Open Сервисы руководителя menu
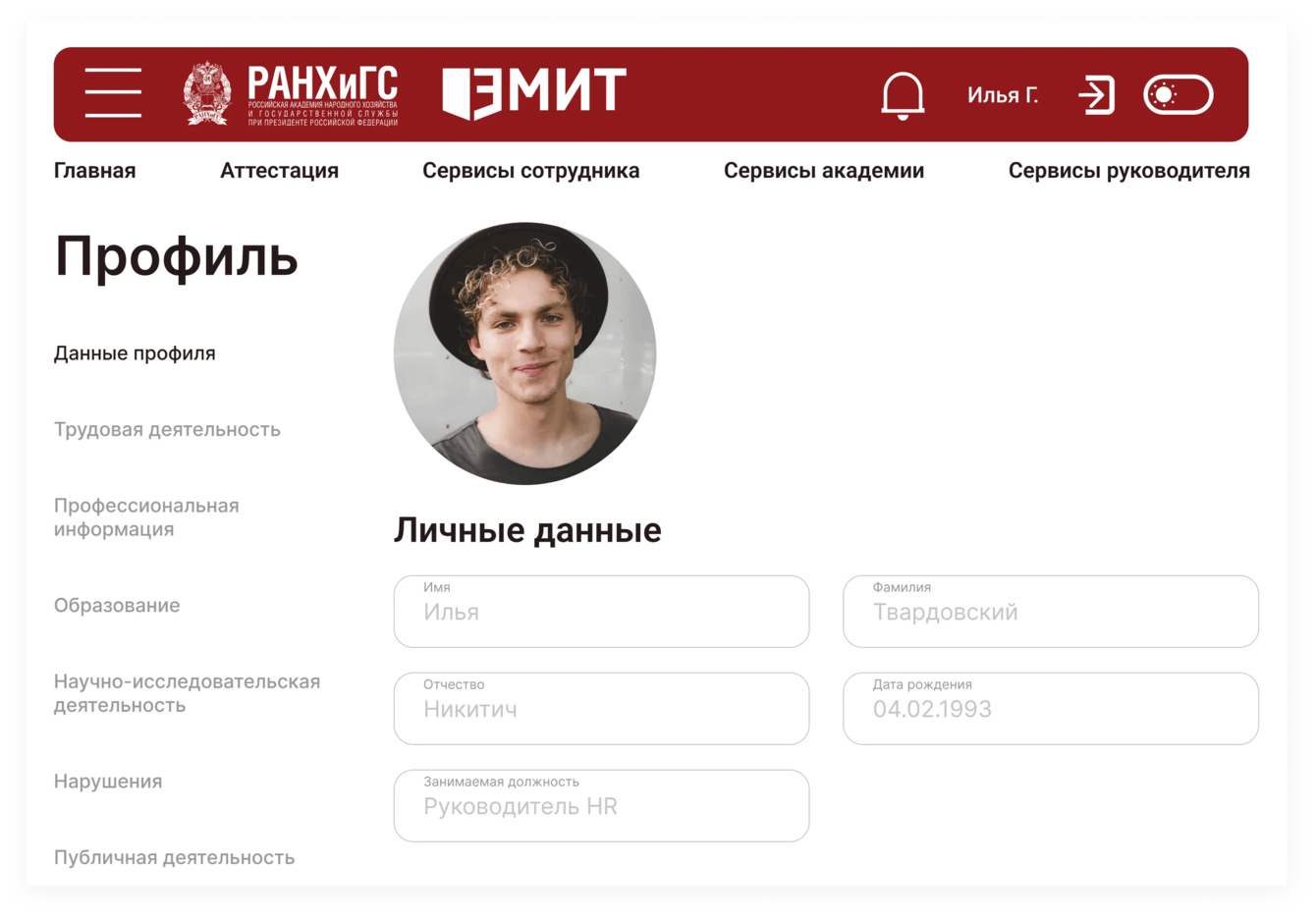This screenshot has width=1316, height=919. (x=1129, y=171)
